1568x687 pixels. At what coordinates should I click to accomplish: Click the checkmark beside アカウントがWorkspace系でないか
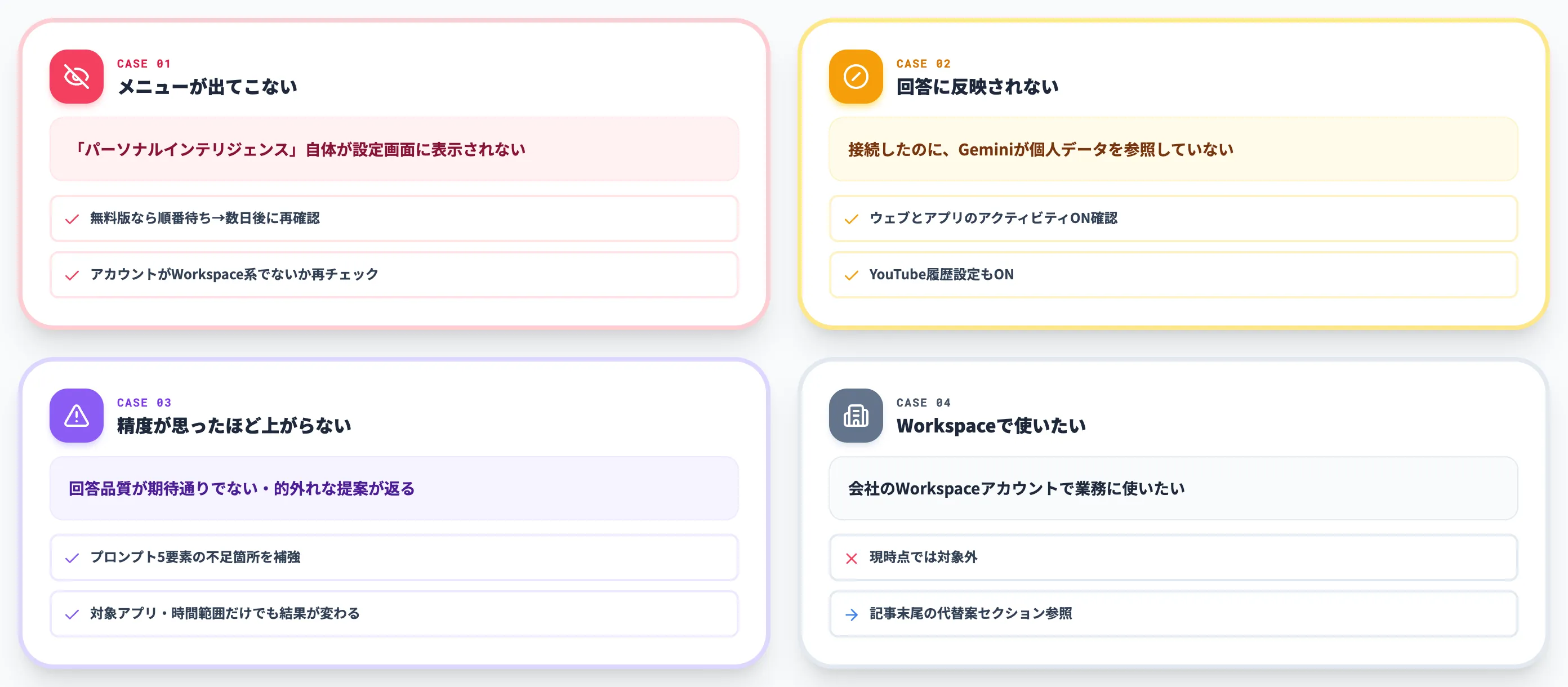coord(72,276)
